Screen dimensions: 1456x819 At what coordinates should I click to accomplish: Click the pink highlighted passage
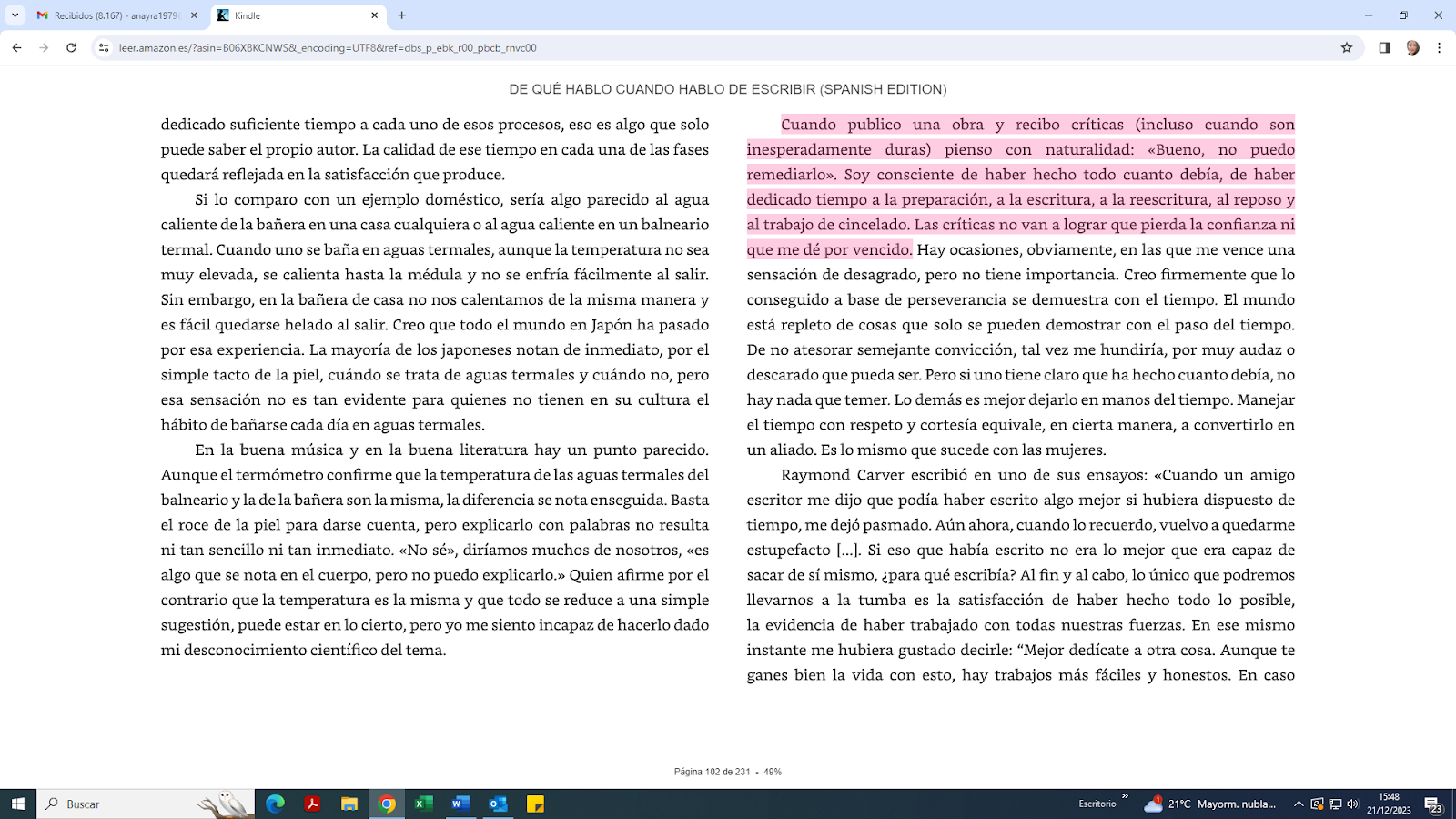(x=1021, y=187)
